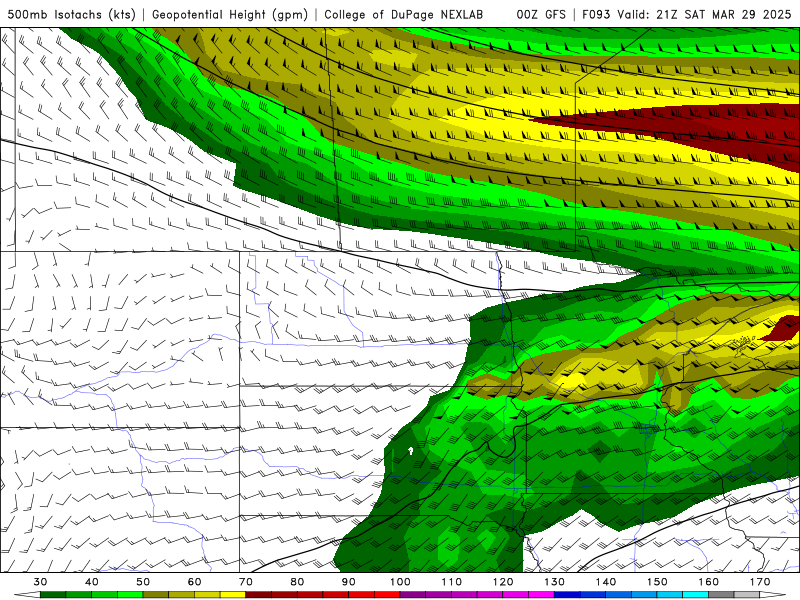Click the '50' label on the color scale
The width and height of the screenshot is (800, 600).
tap(143, 582)
